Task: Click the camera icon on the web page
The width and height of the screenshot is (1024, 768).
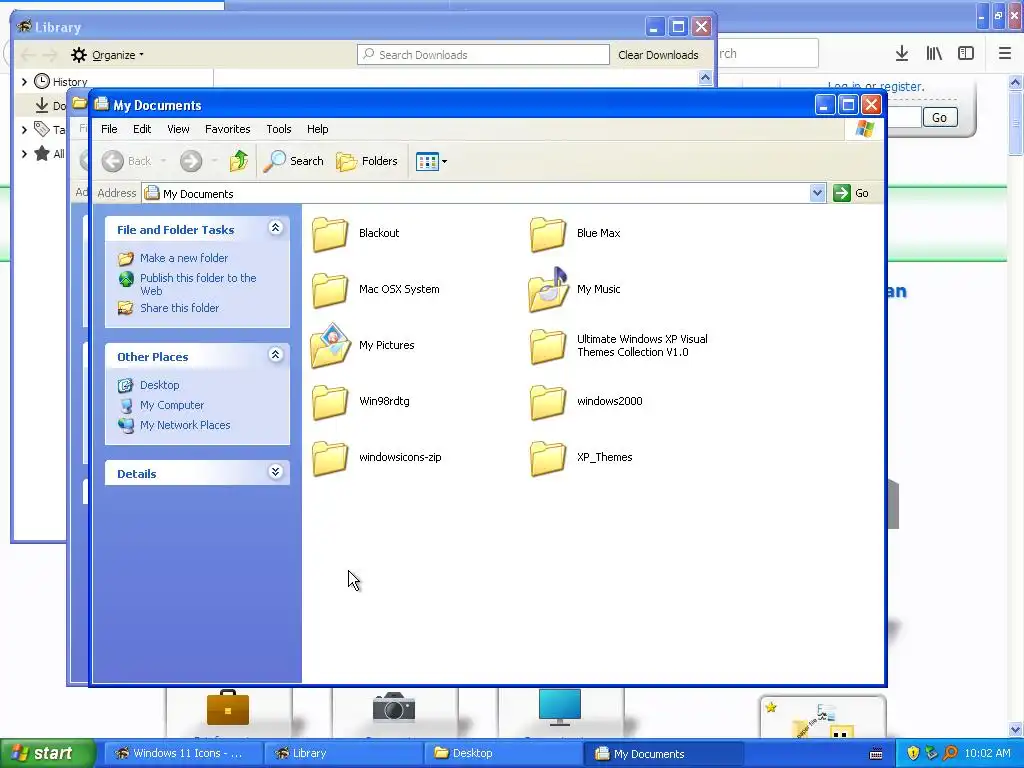Action: point(394,708)
